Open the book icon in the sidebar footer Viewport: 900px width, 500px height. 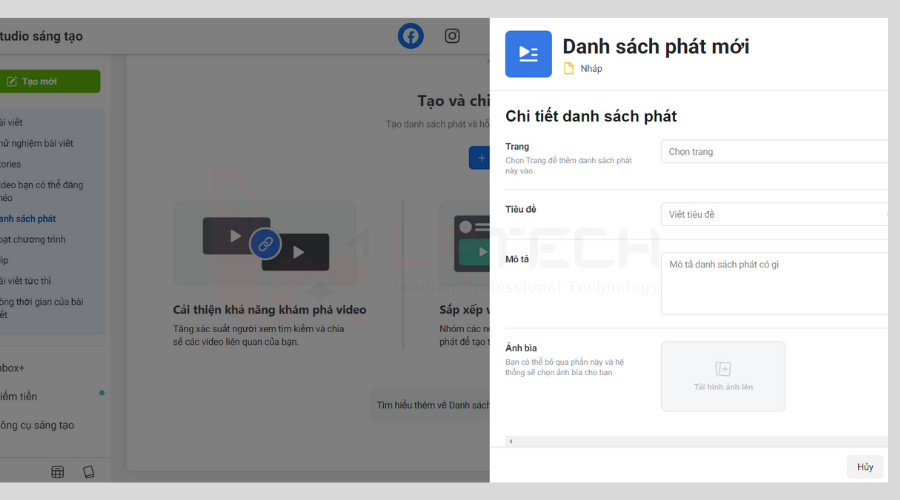88,472
